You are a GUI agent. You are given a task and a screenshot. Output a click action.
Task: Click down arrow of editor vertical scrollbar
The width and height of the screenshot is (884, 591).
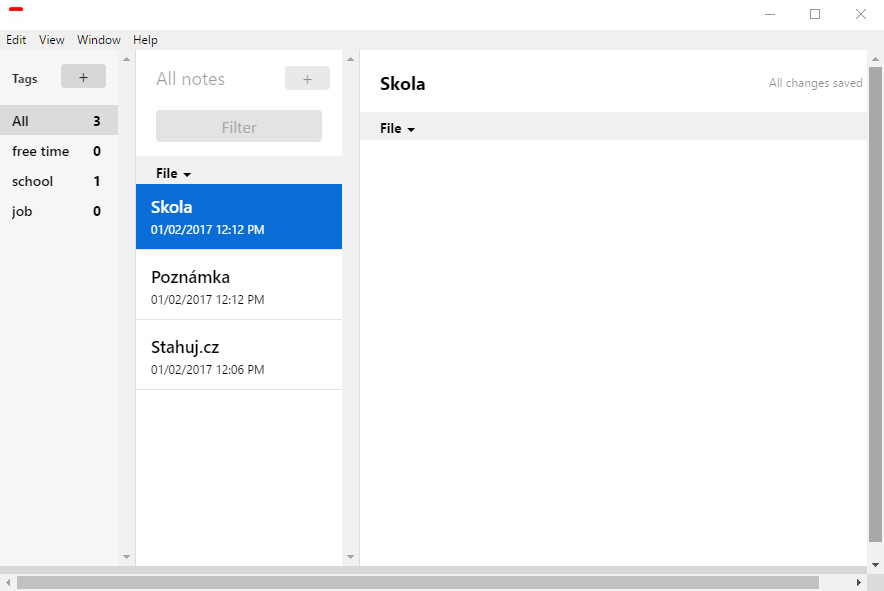[875, 564]
